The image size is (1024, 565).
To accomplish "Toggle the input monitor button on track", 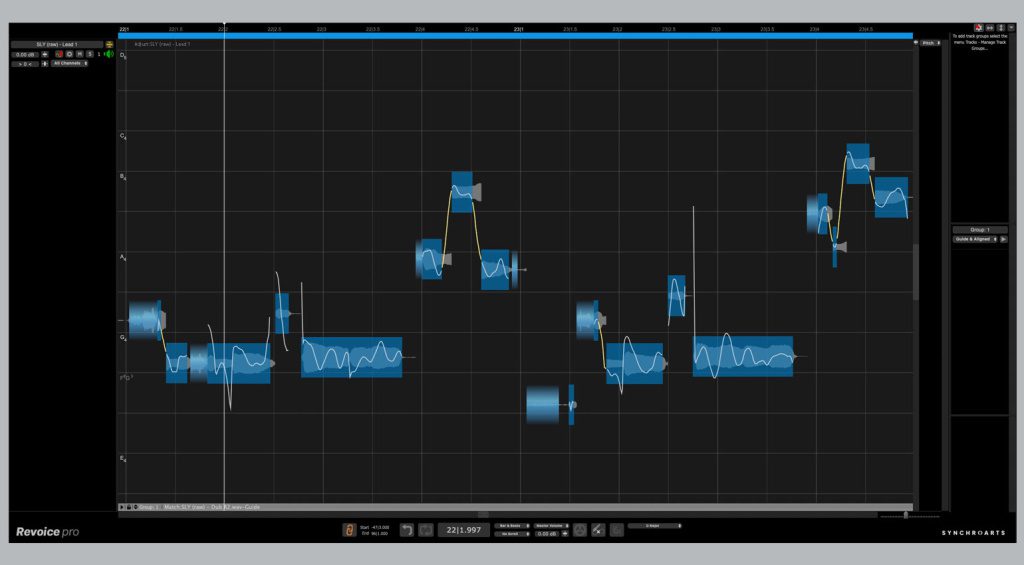I will pyautogui.click(x=69, y=54).
